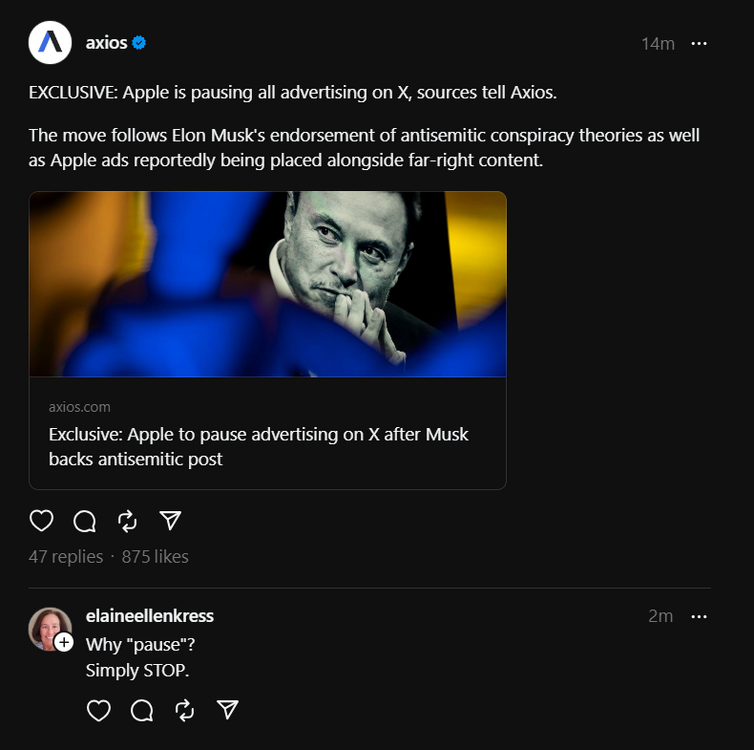Open the axios profile avatar
Screen dimensions: 754x750
point(50,43)
